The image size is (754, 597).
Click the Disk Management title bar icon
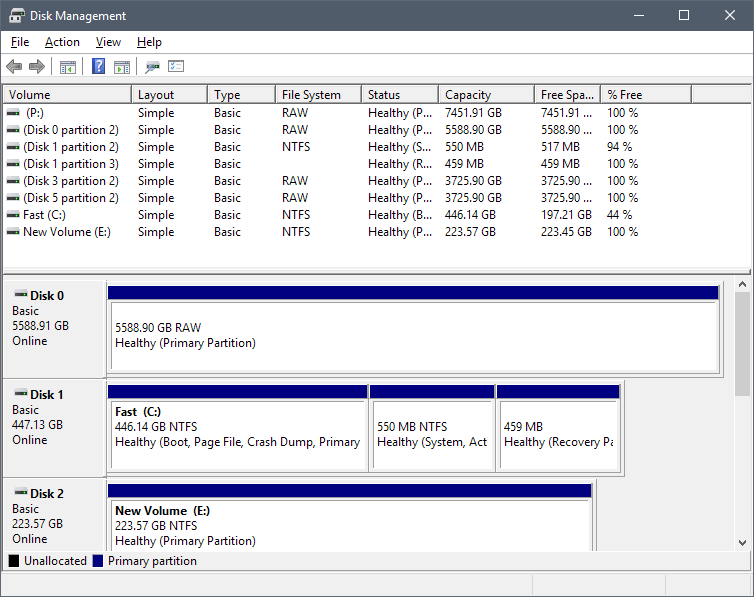[17, 16]
